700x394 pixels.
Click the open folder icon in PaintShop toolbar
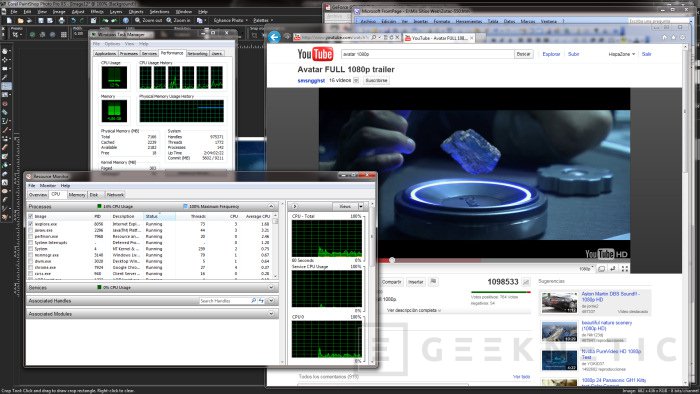click(x=21, y=21)
